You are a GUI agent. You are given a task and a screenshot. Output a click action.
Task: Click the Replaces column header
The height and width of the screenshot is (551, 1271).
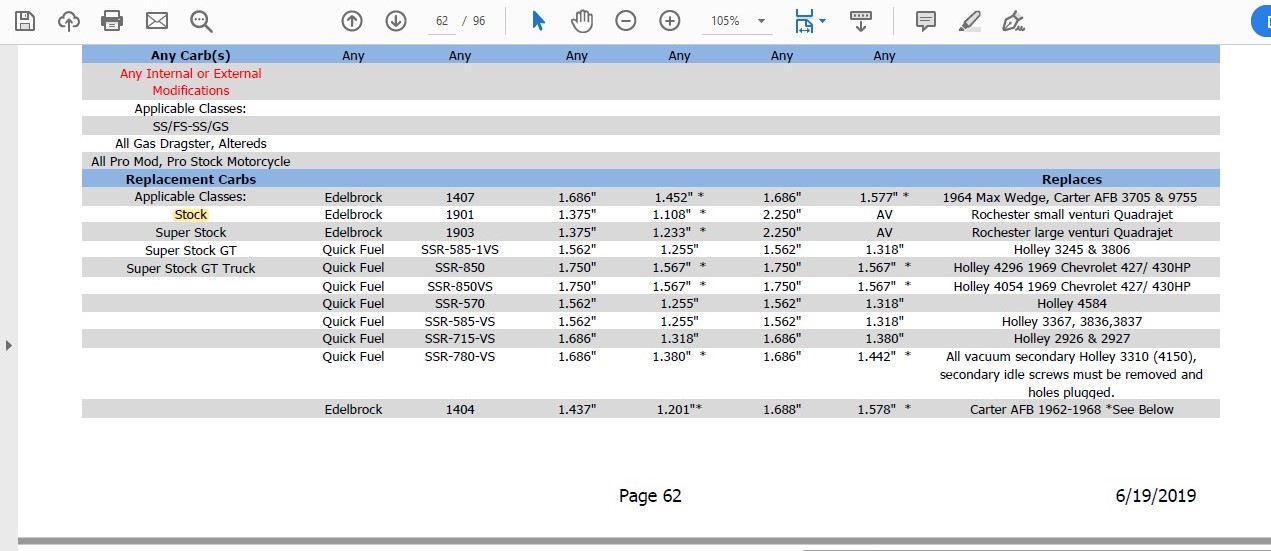tap(1071, 179)
